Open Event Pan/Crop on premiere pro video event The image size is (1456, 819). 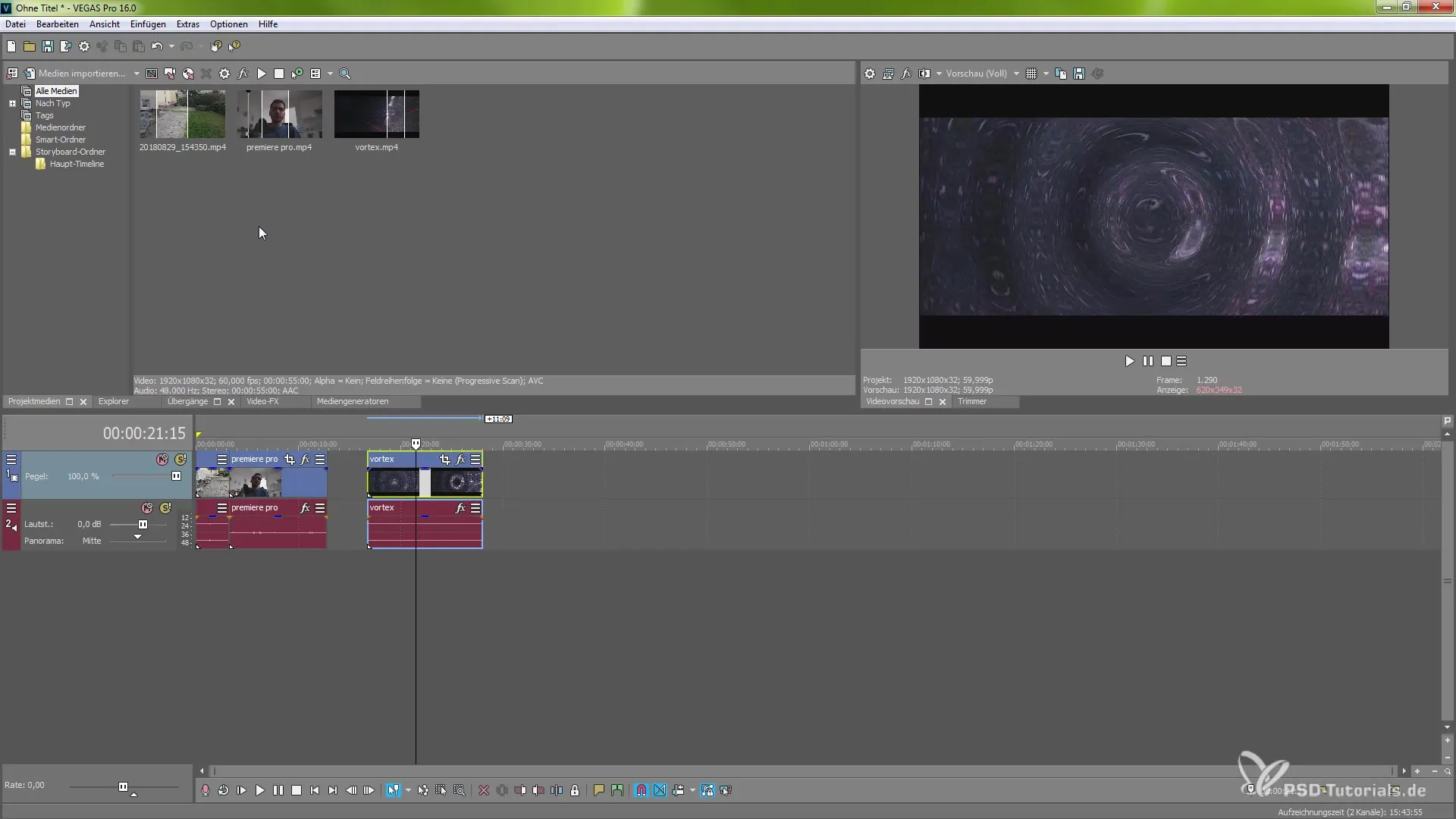click(289, 460)
